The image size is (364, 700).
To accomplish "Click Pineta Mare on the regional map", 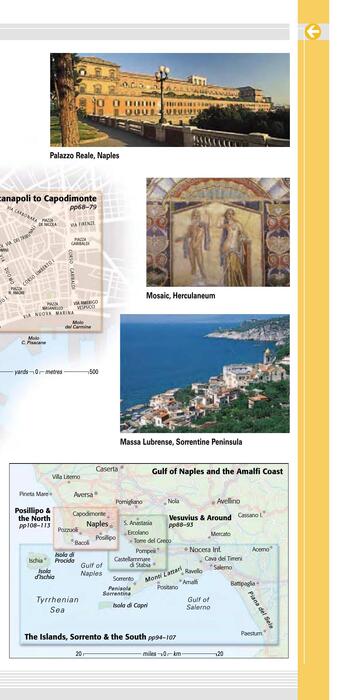I will pyautogui.click(x=33, y=494).
